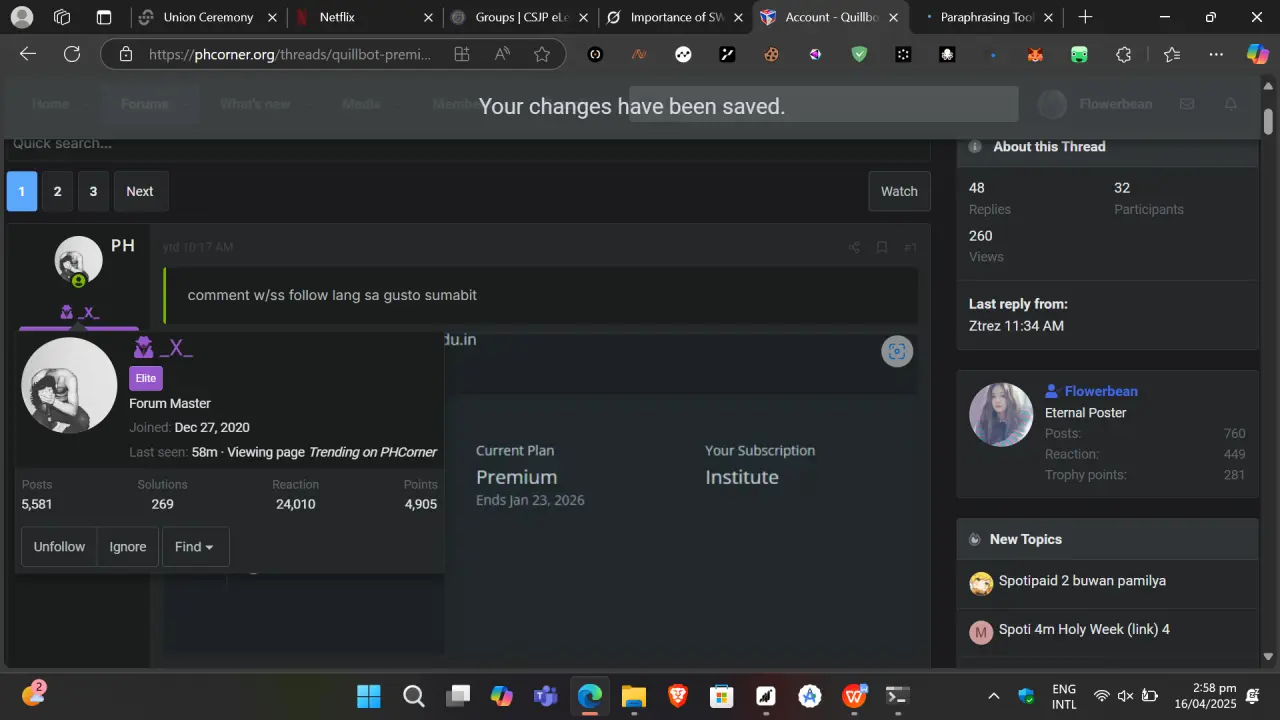Viewport: 1280px width, 720px height.
Task: Show hidden system tray icons
Action: click(x=993, y=695)
